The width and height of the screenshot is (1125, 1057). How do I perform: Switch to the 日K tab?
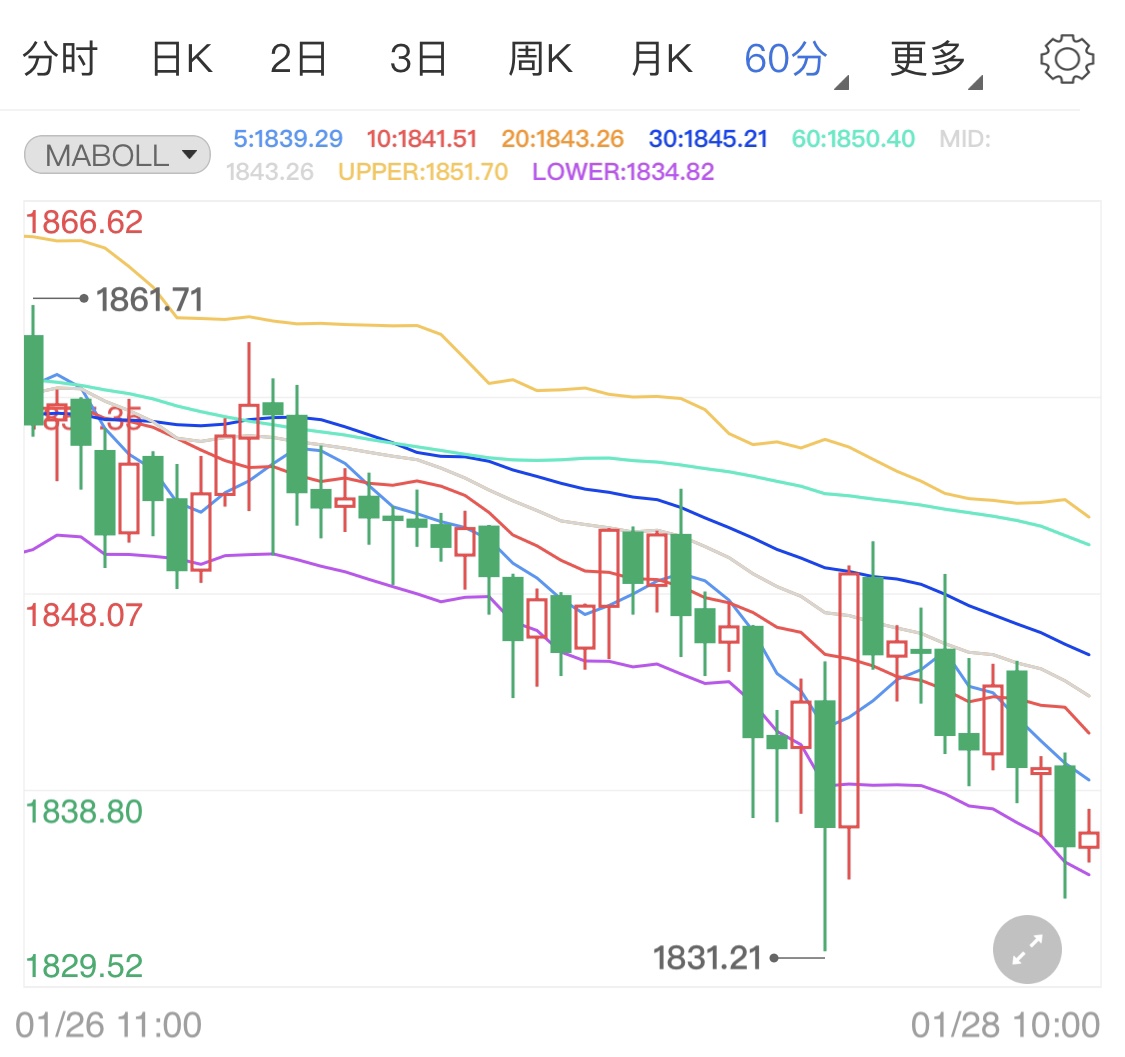[182, 59]
